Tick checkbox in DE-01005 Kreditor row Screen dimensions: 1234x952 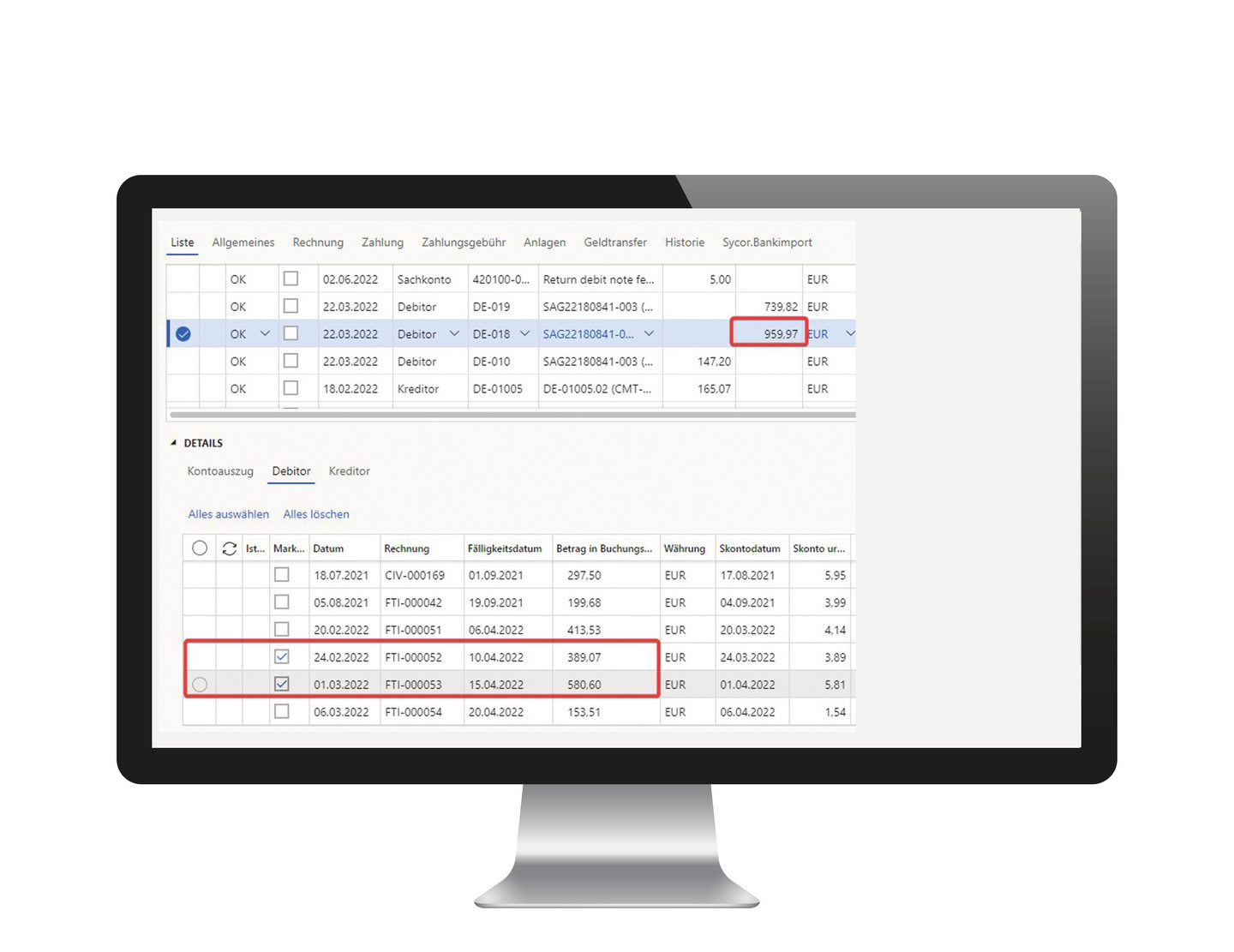[x=291, y=388]
